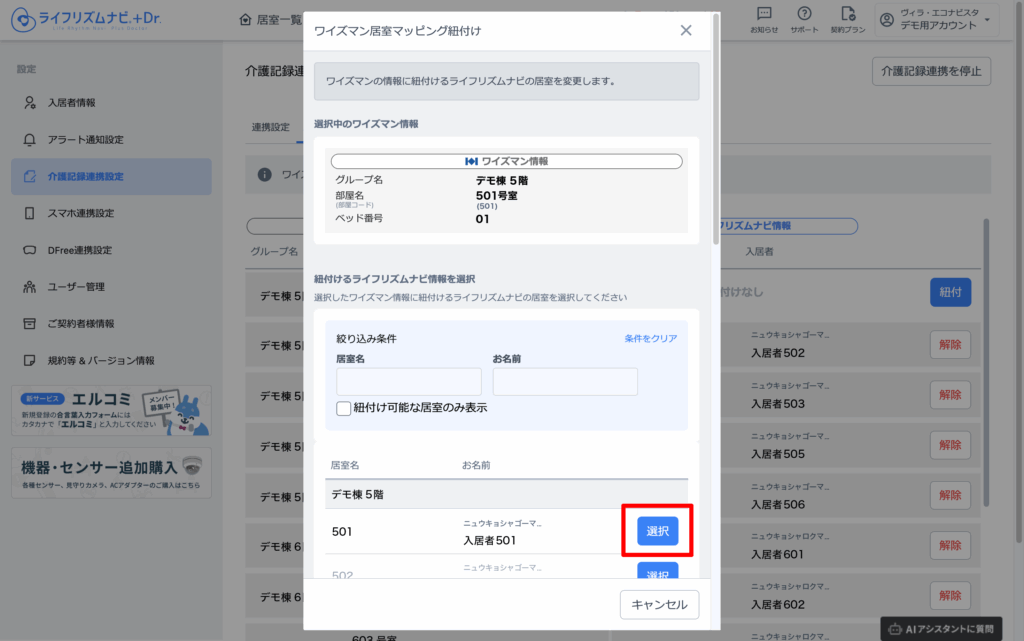Click the 条件をクリア link
The image size is (1024, 641).
[x=650, y=339]
